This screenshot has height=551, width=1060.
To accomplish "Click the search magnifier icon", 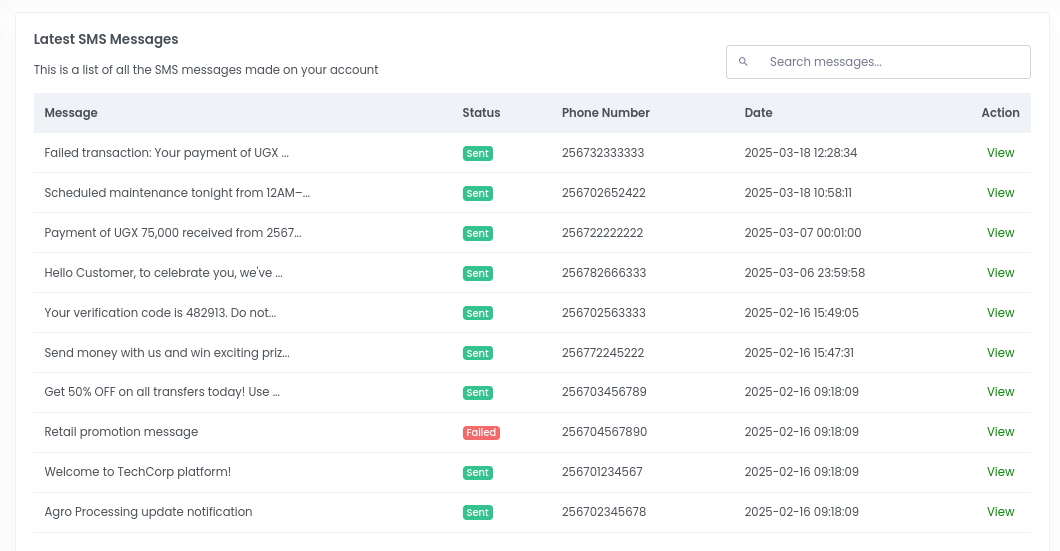I will tap(743, 62).
